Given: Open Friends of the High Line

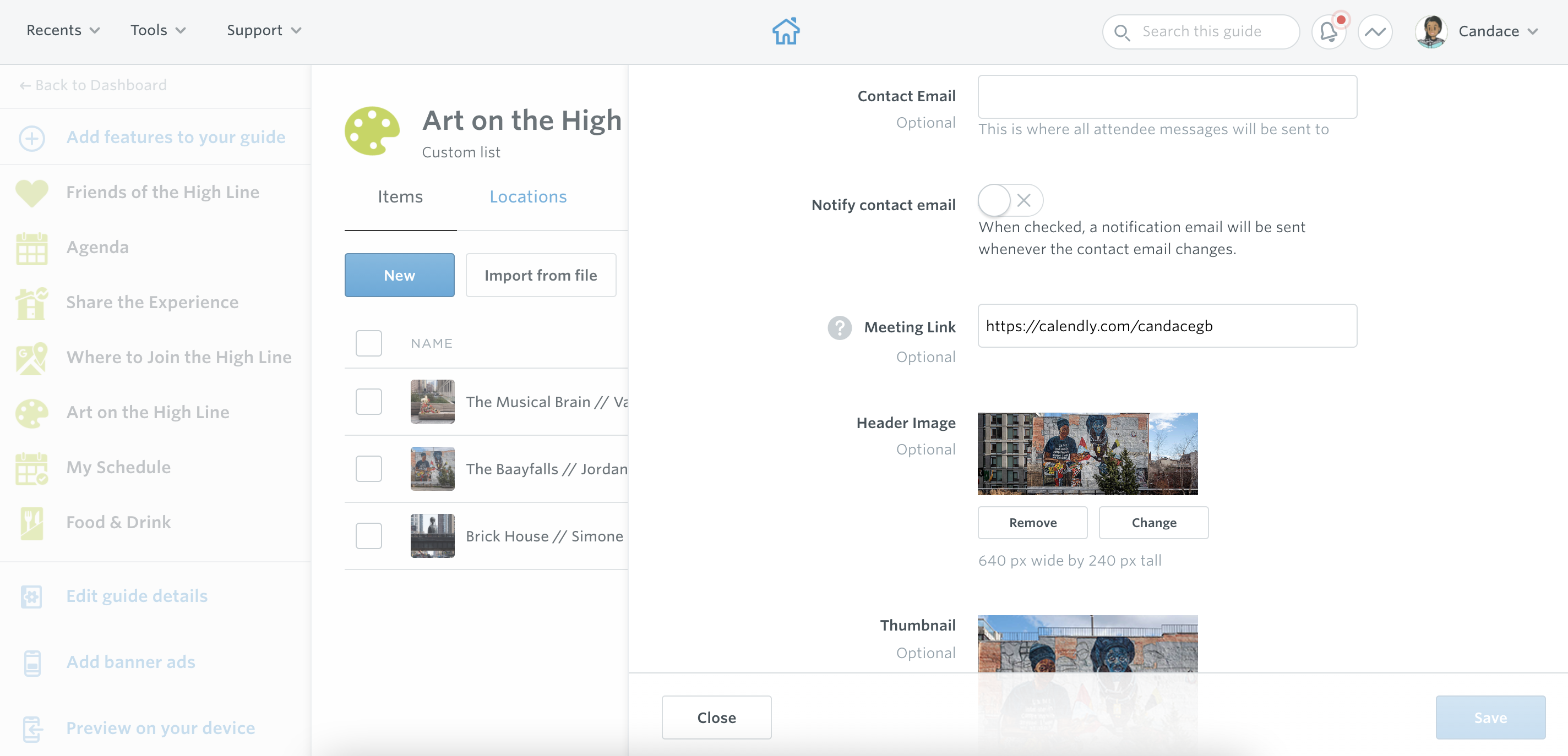Looking at the screenshot, I should click(162, 192).
